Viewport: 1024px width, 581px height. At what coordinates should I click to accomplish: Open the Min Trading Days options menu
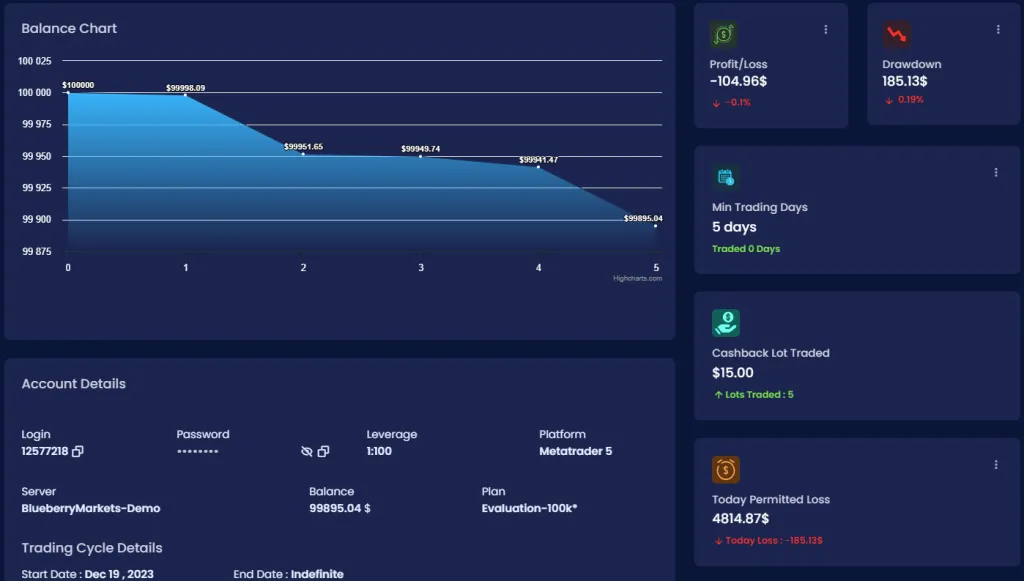coord(995,172)
